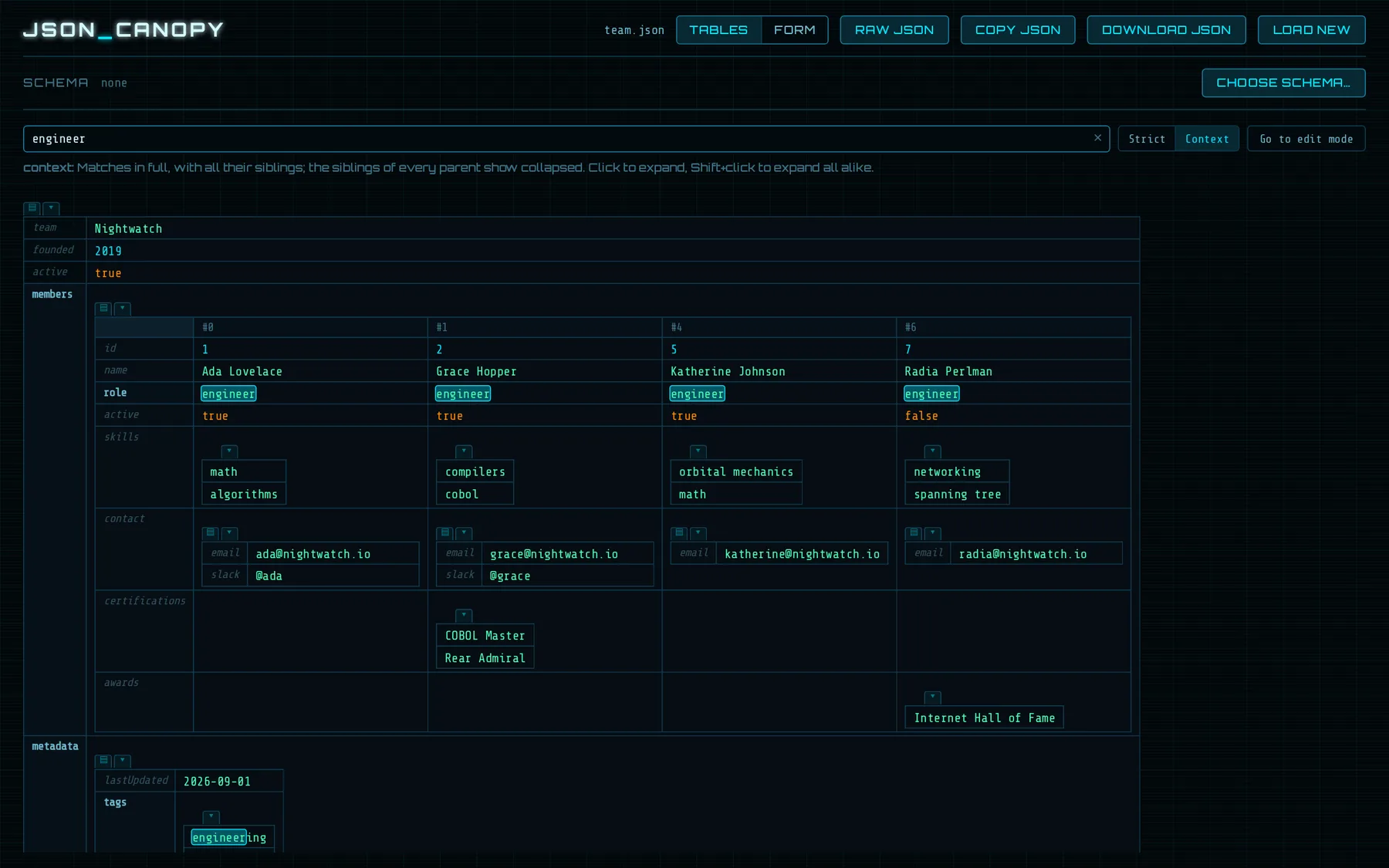Click Choose Schema button
The image size is (1389, 868).
1283,83
